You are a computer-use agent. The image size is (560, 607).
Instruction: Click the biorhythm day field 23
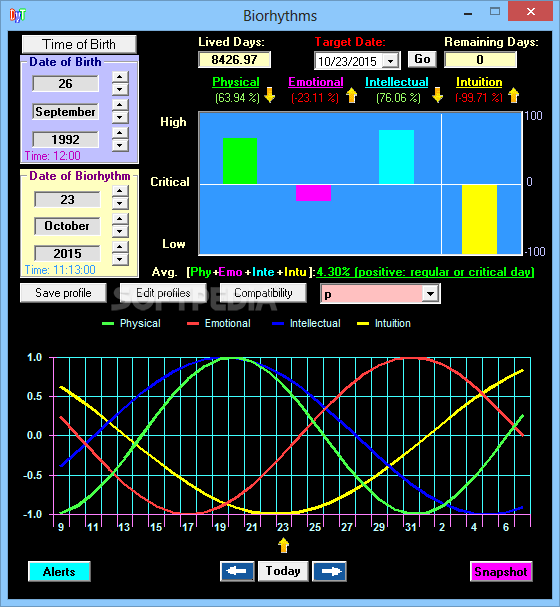pos(67,199)
